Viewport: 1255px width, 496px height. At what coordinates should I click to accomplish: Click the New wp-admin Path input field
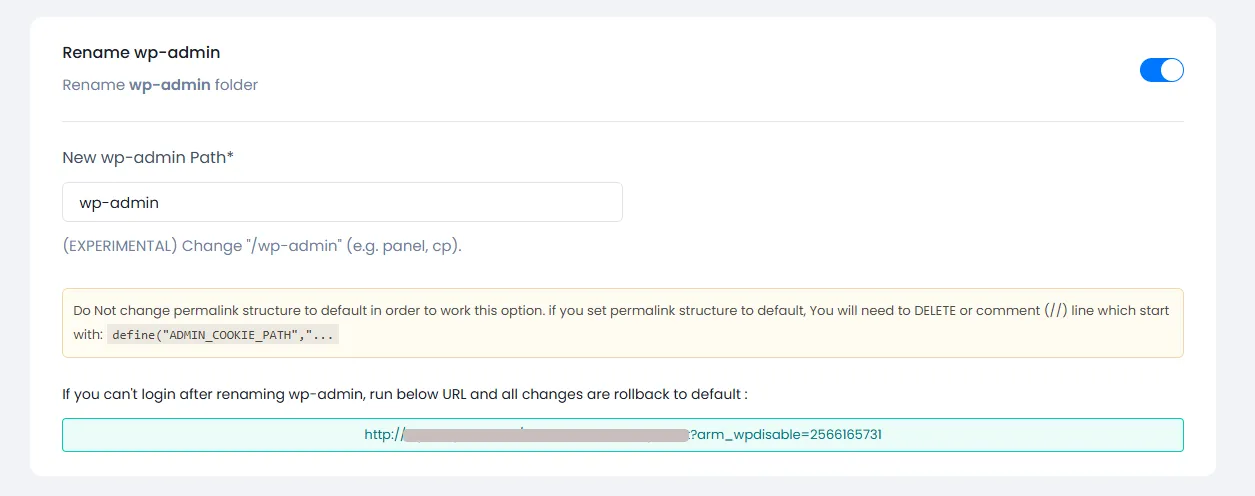coord(342,202)
